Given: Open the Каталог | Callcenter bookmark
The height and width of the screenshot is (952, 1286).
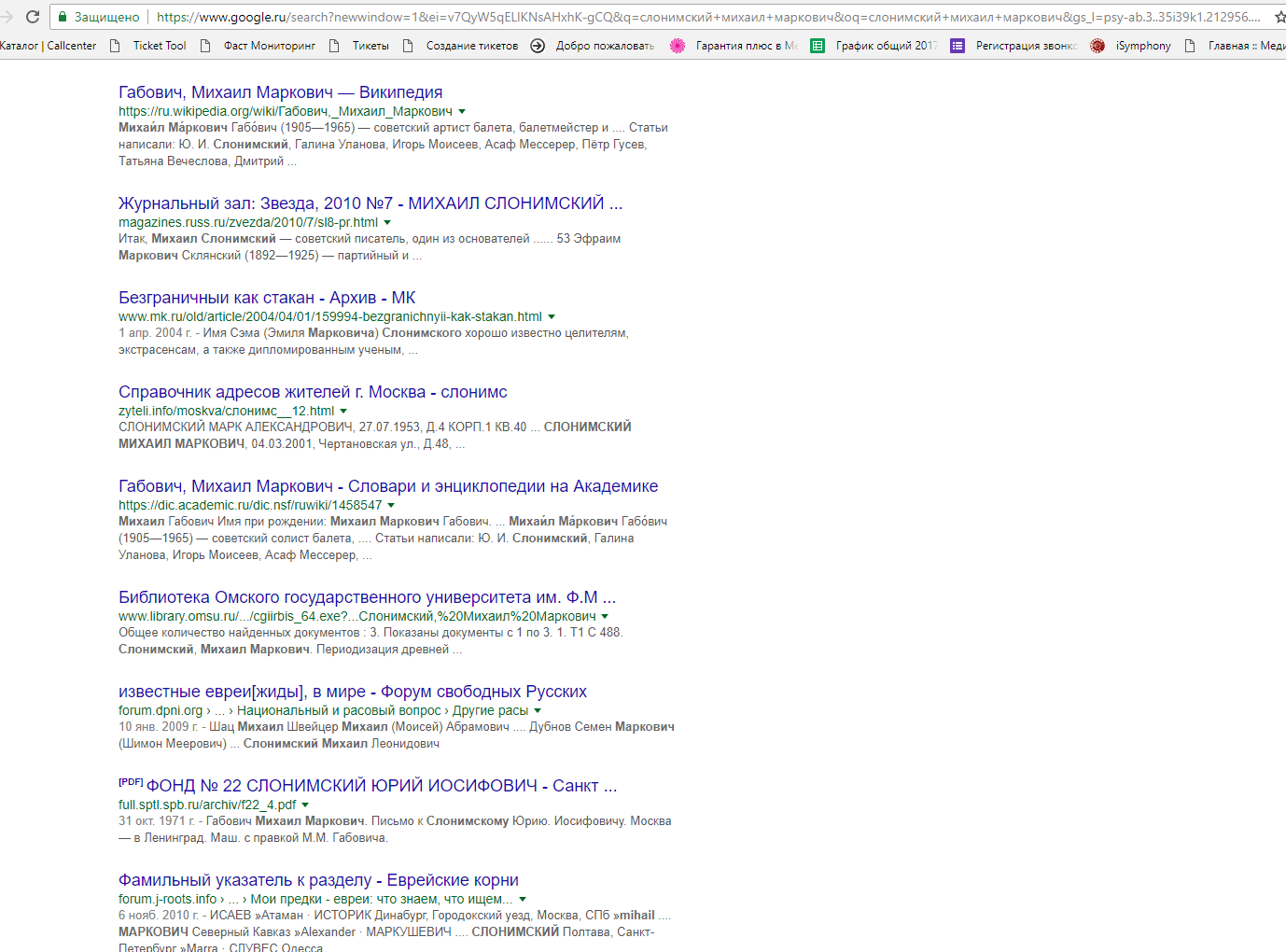Looking at the screenshot, I should pyautogui.click(x=49, y=46).
